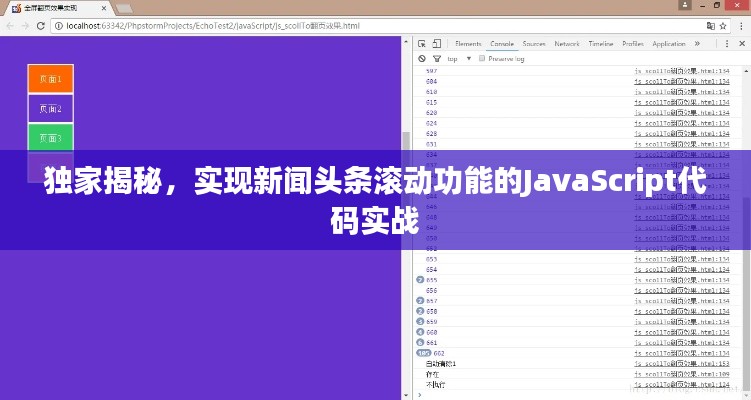Bookmark this page with the star icon
The height and width of the screenshot is (400, 751).
(x=723, y=25)
